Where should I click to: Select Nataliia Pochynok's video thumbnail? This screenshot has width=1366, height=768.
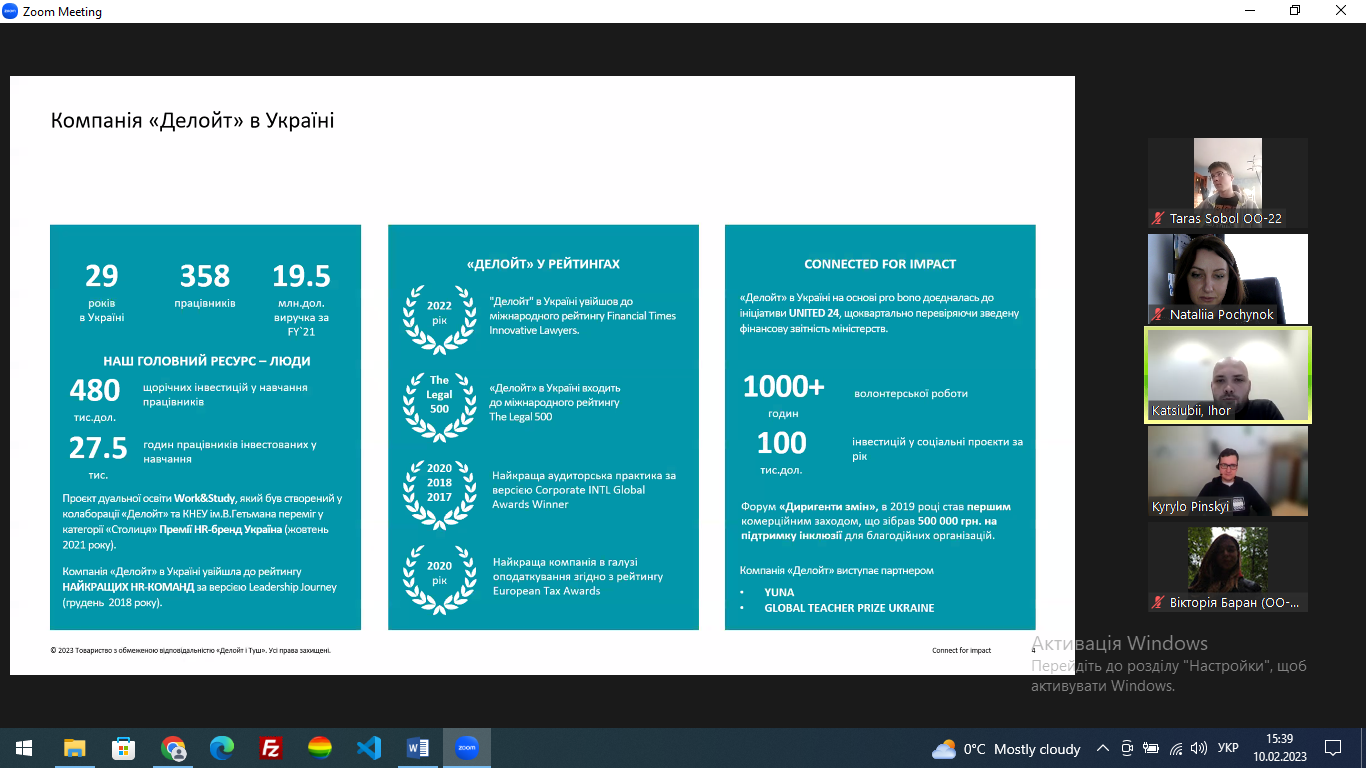click(x=1228, y=279)
